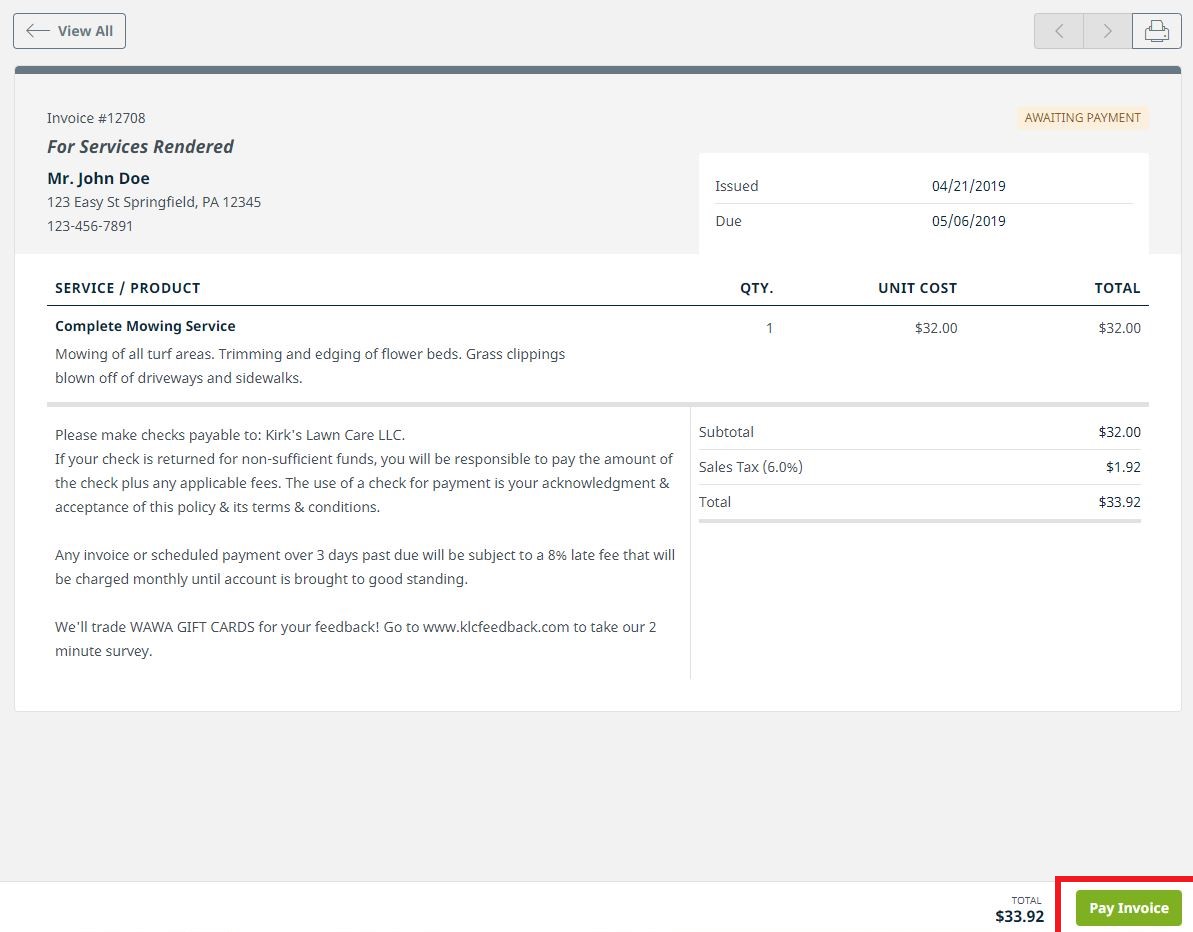The height and width of the screenshot is (932, 1193).
Task: Click the Subtotal row amount $32.00
Action: (1118, 432)
